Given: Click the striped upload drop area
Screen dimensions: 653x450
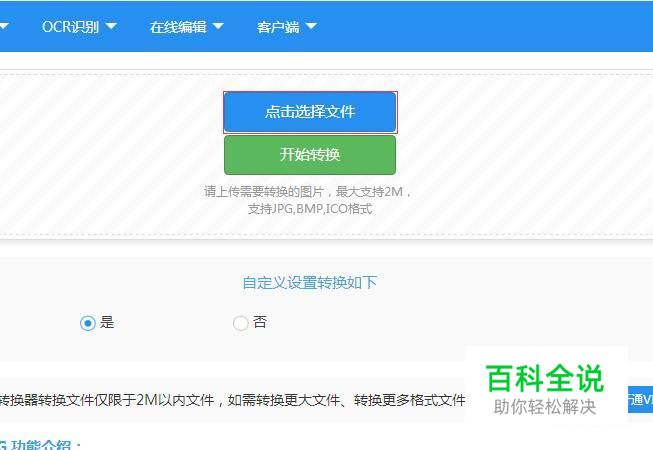Looking at the screenshot, I should pos(326,154).
